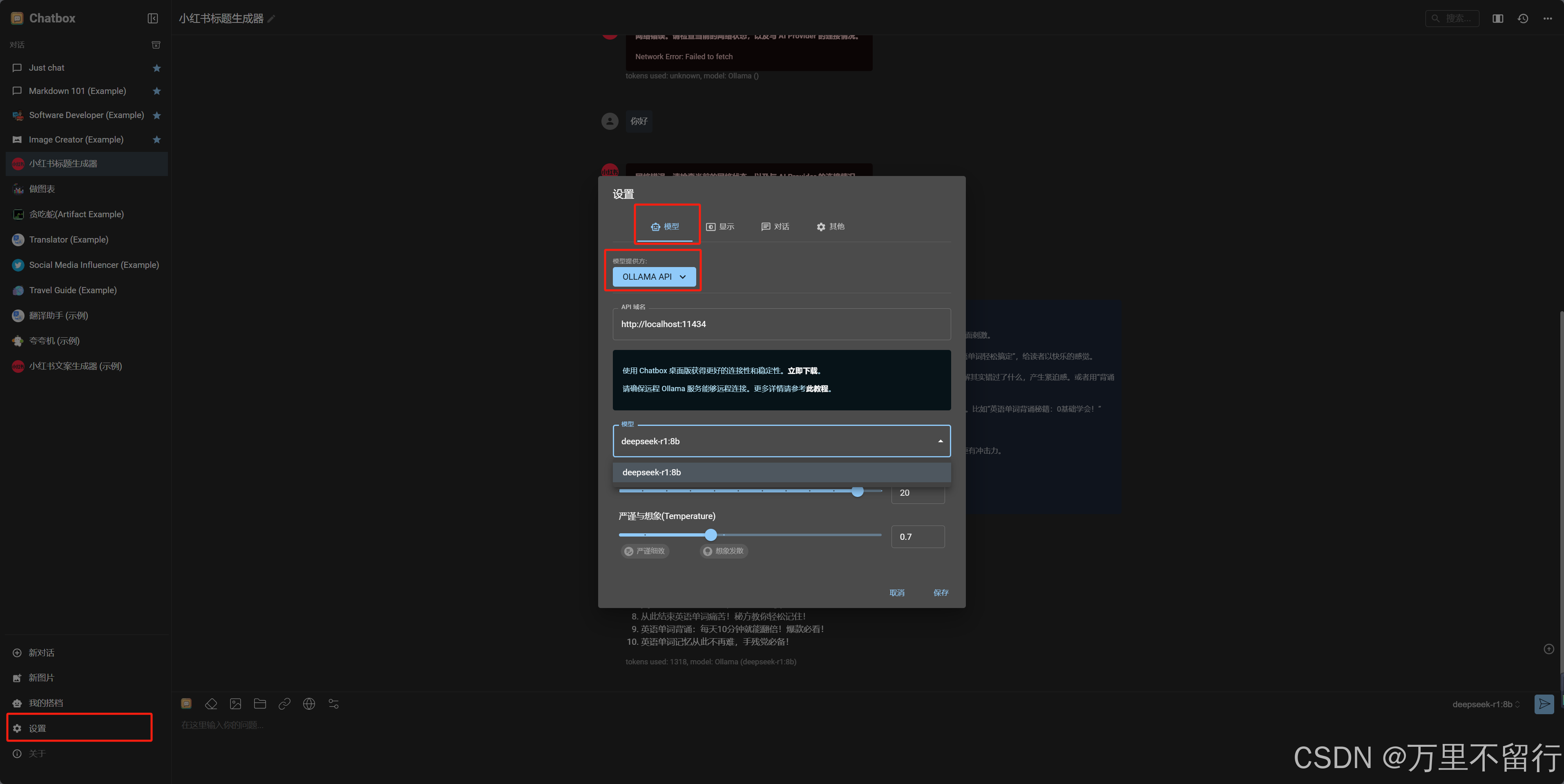
Task: Click the attach folder icon
Action: point(260,704)
